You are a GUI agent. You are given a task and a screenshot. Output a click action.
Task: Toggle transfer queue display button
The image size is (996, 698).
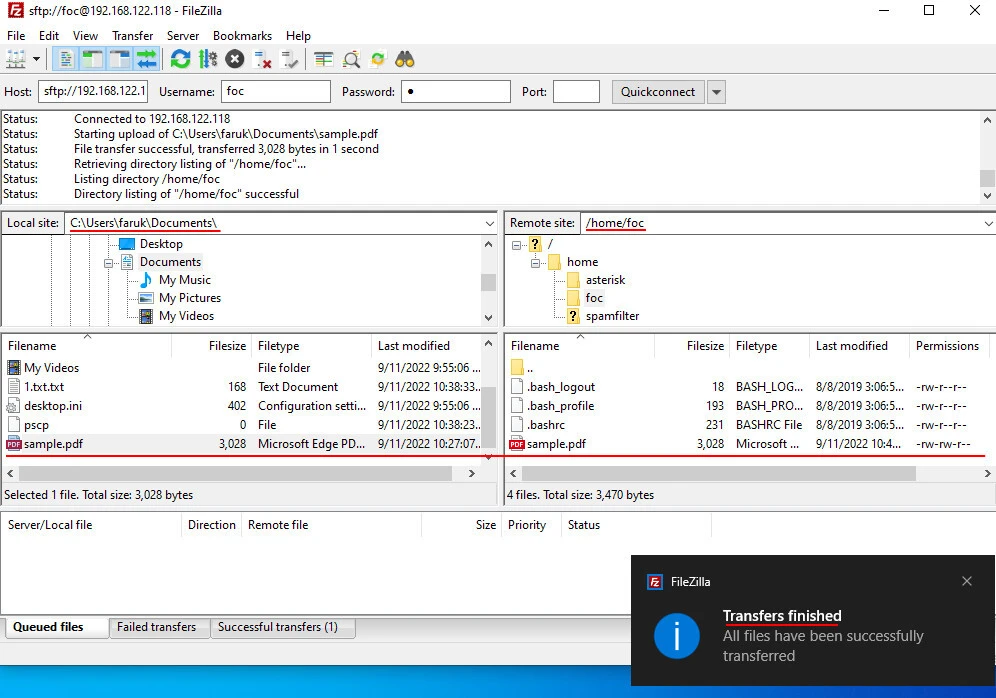pyautogui.click(x=146, y=59)
